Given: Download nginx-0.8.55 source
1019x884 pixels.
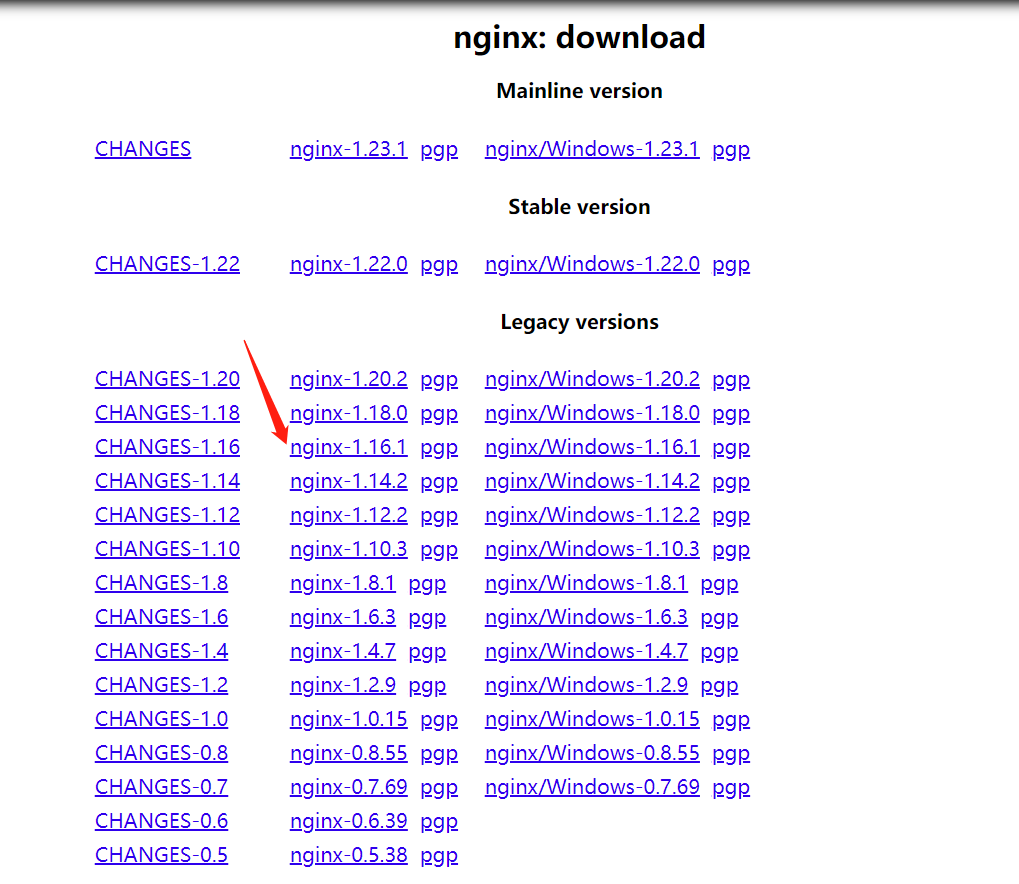Looking at the screenshot, I should (x=348, y=752).
